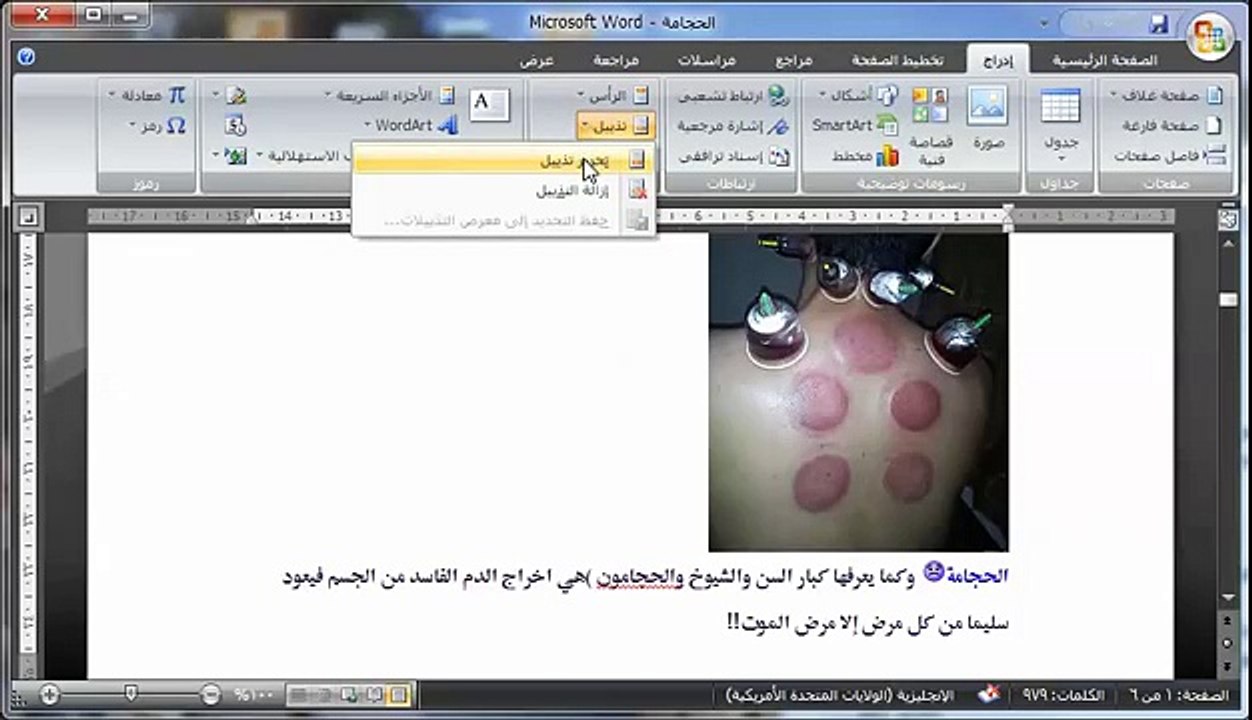Viewport: 1252px width, 720px height.
Task: Open Clip Art (قصاصة فنية) pane
Action: click(x=930, y=125)
